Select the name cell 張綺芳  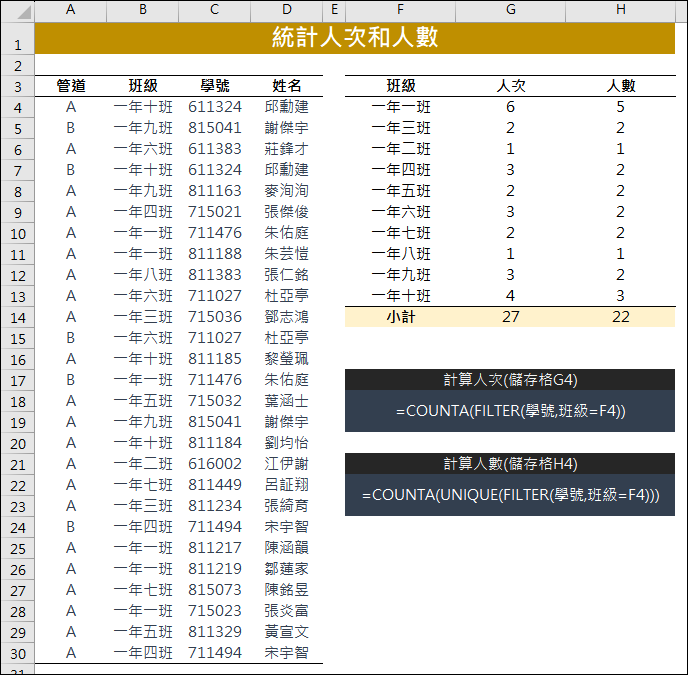coord(287,506)
